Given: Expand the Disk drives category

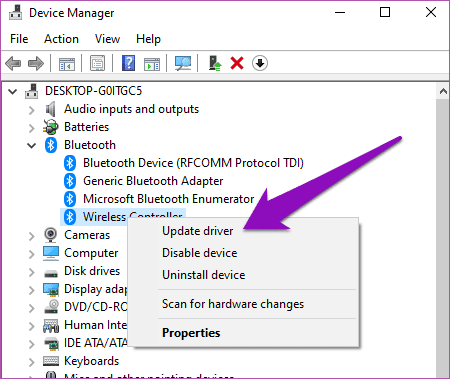Looking at the screenshot, I should point(31,272).
